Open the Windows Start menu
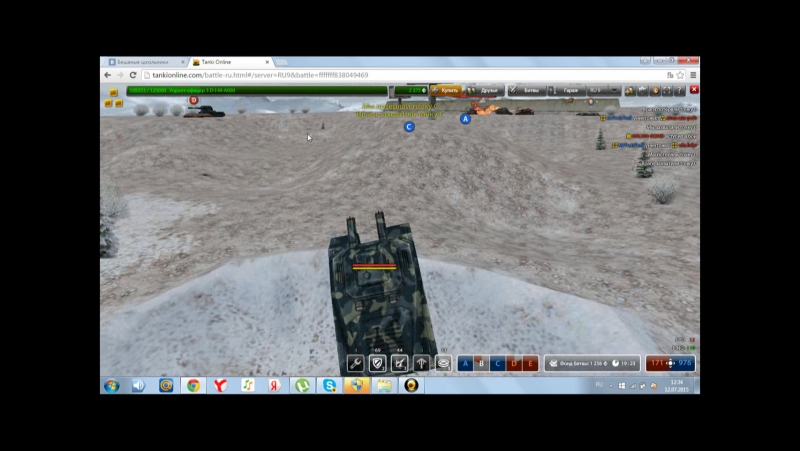The width and height of the screenshot is (800, 451). point(112,386)
